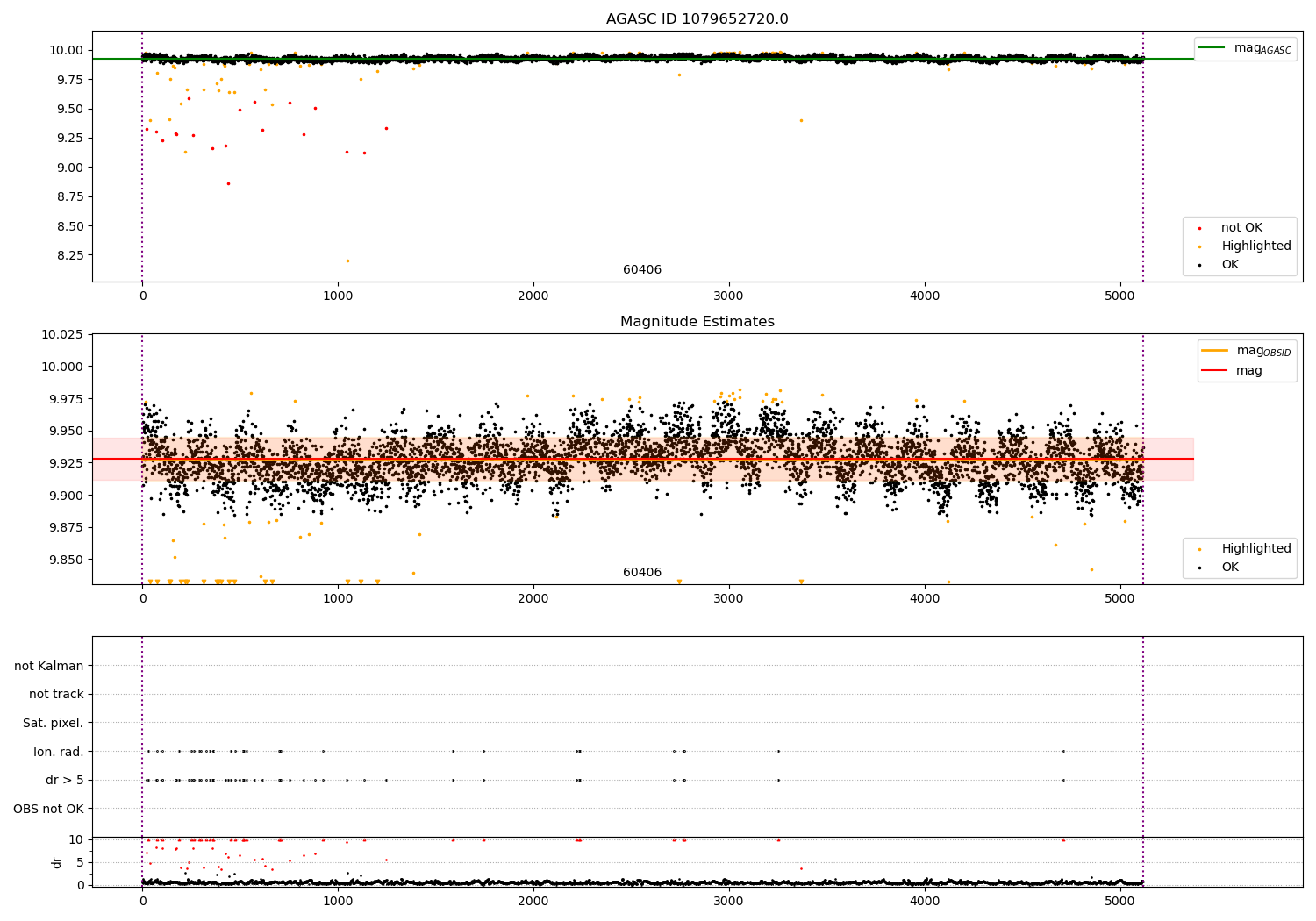The height and width of the screenshot is (921, 1316).
Task: Click the '9.850' y-axis tick label
Action: [67, 560]
